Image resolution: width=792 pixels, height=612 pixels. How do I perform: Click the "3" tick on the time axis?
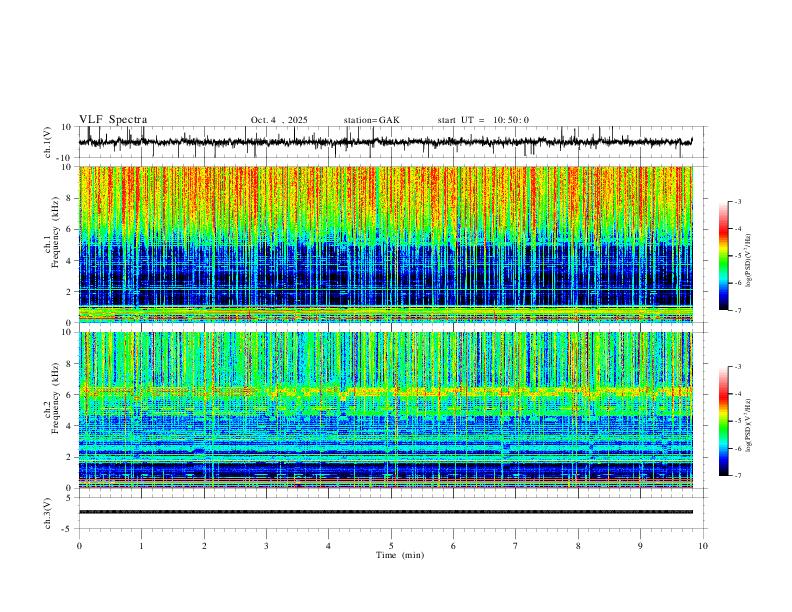(266, 546)
